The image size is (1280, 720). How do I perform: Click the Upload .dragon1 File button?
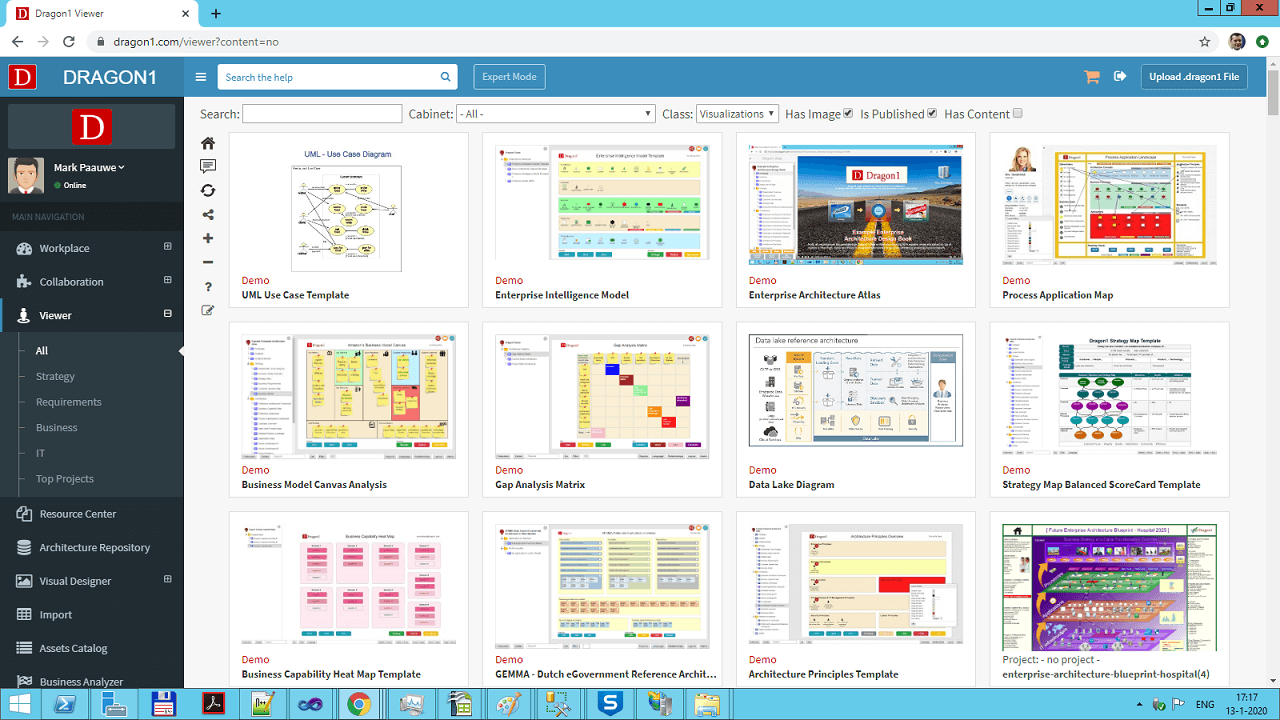point(1194,77)
